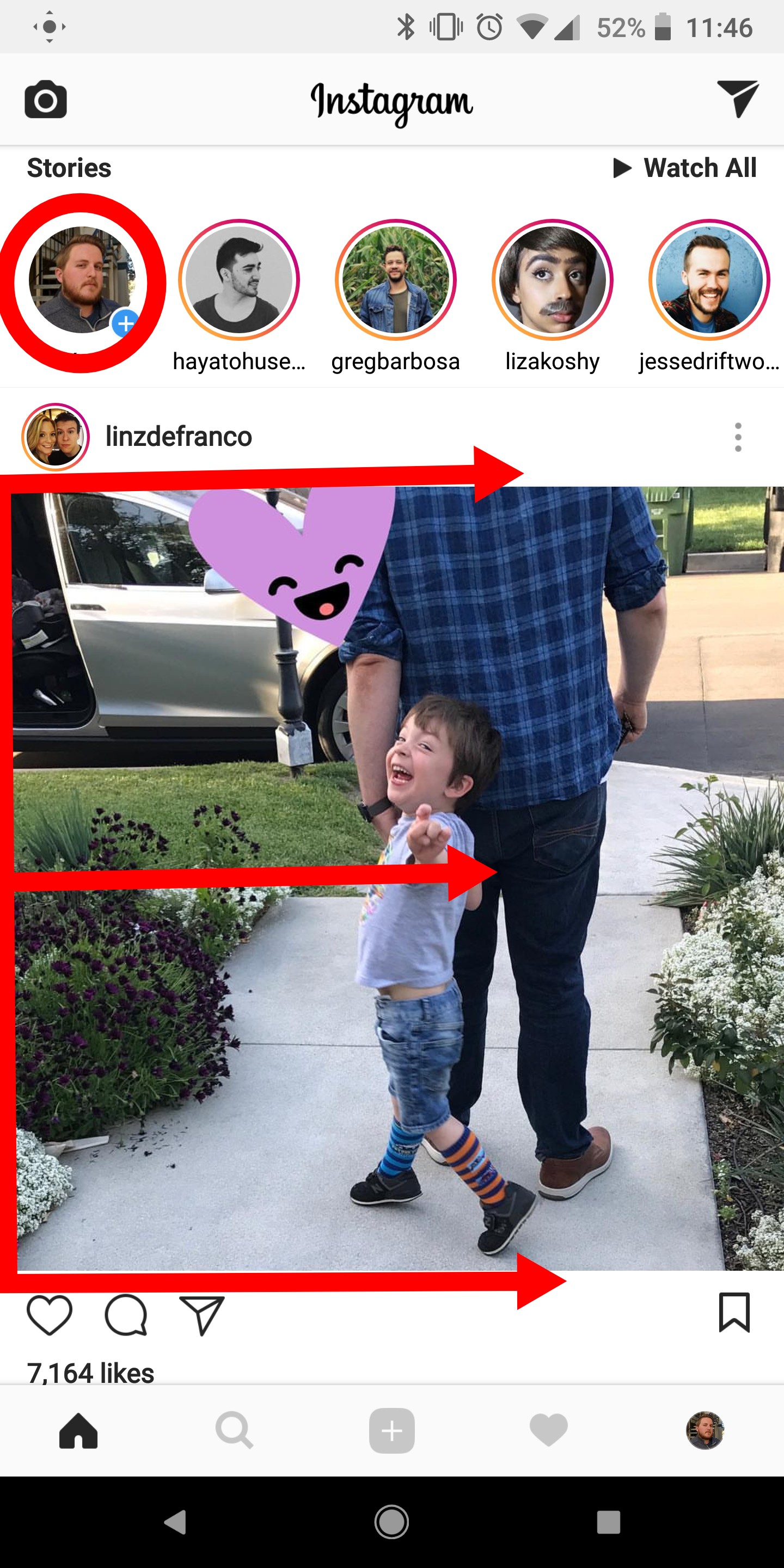Like the linzdefranco post
784x1568 pixels.
coord(50,1315)
